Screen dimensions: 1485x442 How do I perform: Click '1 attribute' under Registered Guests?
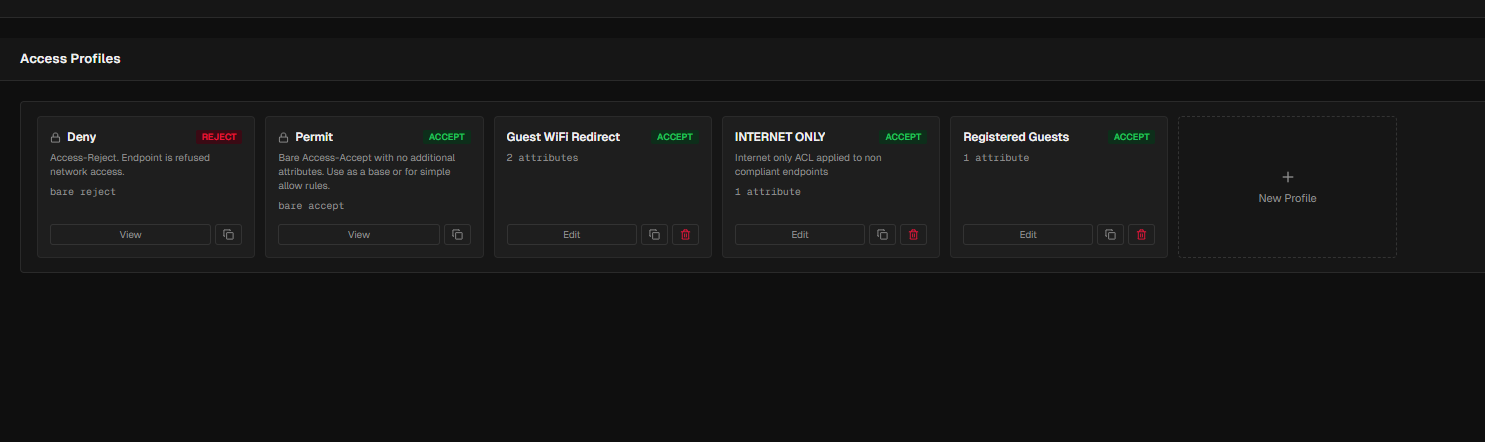point(996,158)
